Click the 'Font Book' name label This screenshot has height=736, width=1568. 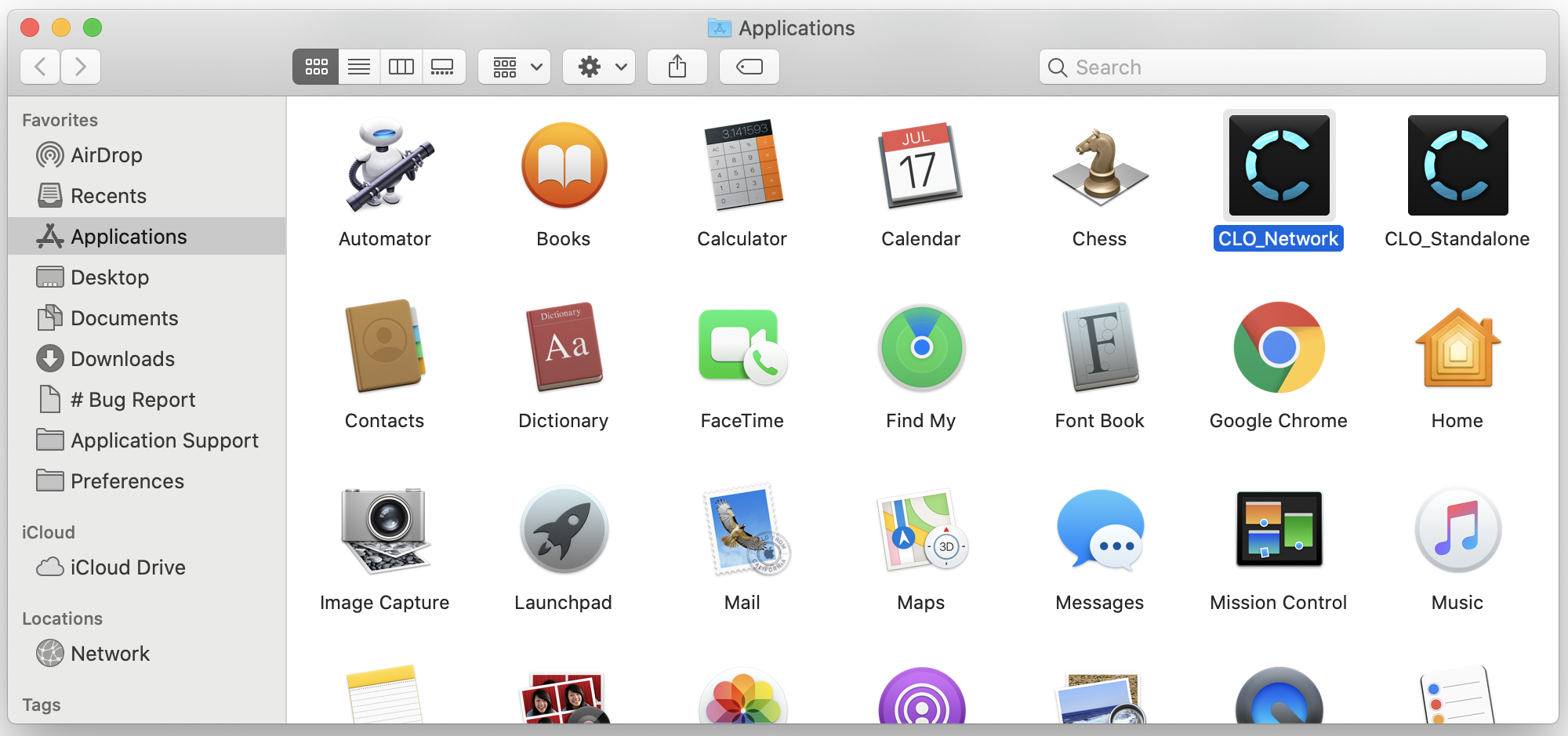pos(1100,421)
